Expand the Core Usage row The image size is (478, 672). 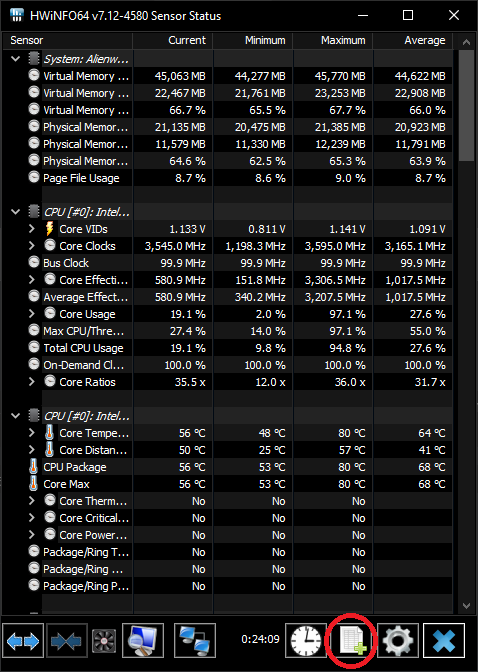tap(32, 314)
